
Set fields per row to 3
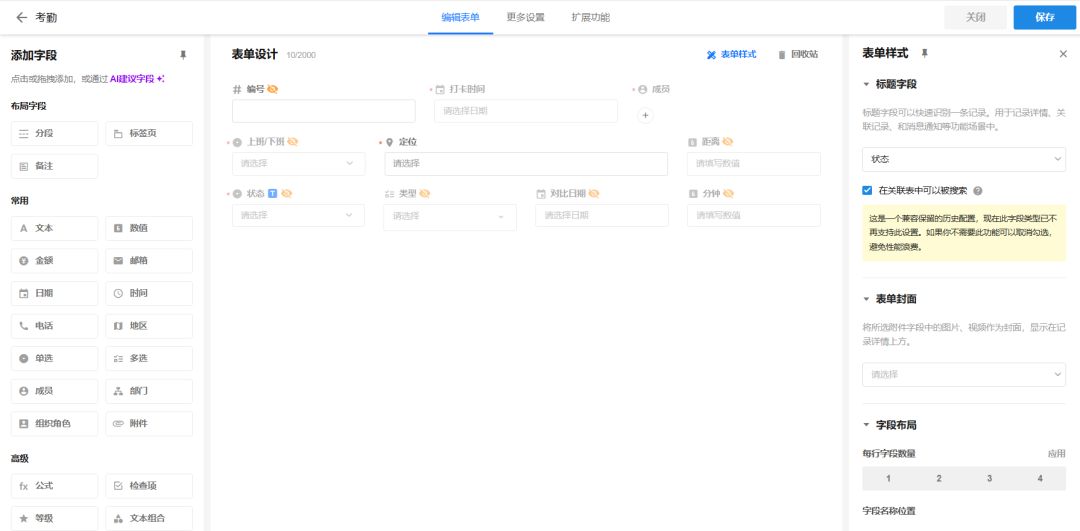[x=989, y=479]
